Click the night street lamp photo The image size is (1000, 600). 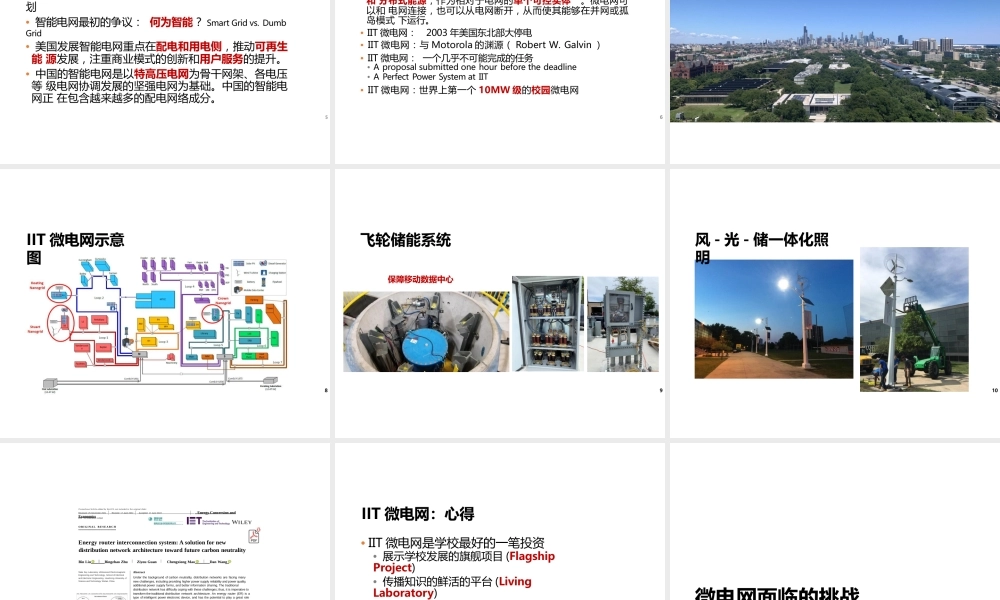pos(774,319)
